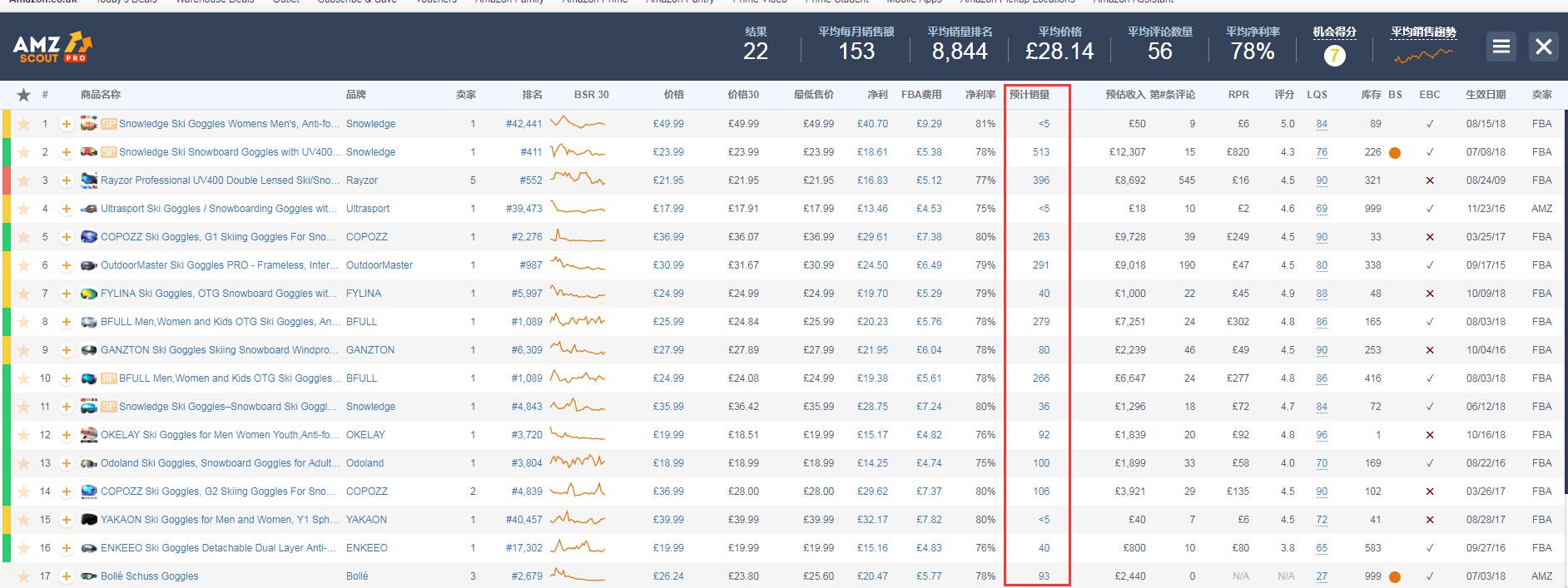The image size is (1568, 588).
Task: Star the Rayzor Professional UV400 row
Action: [x=23, y=180]
